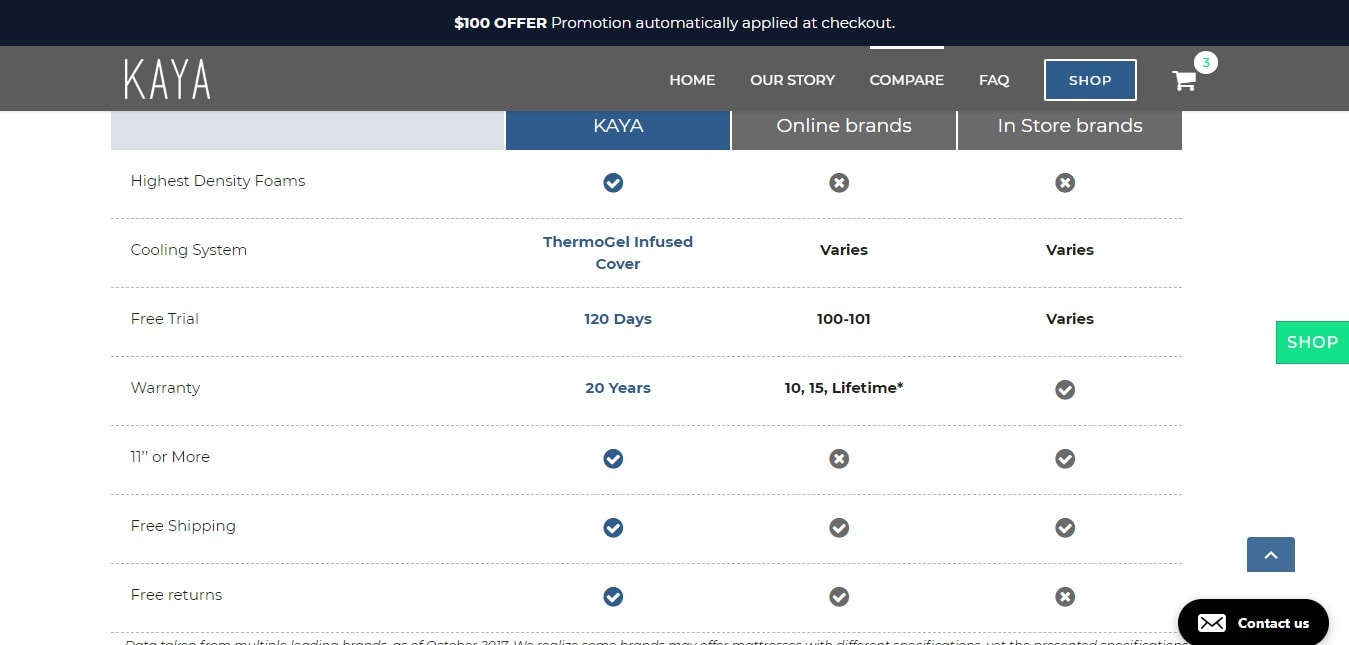Click Online brands checkmark for Free Shipping
This screenshot has height=645, width=1349.
coord(839,528)
